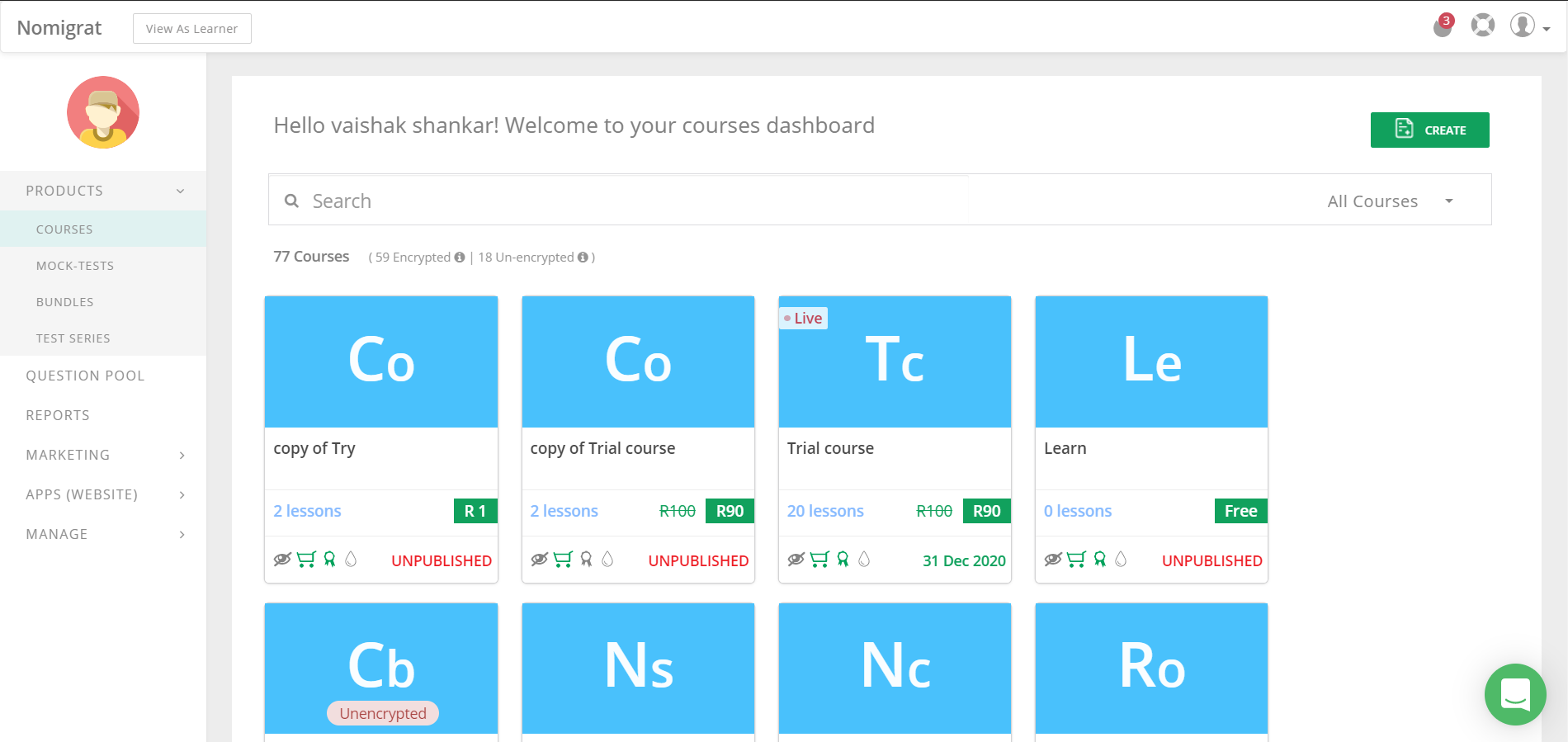Open the info icon next to 18 Un-encrypted

583,258
